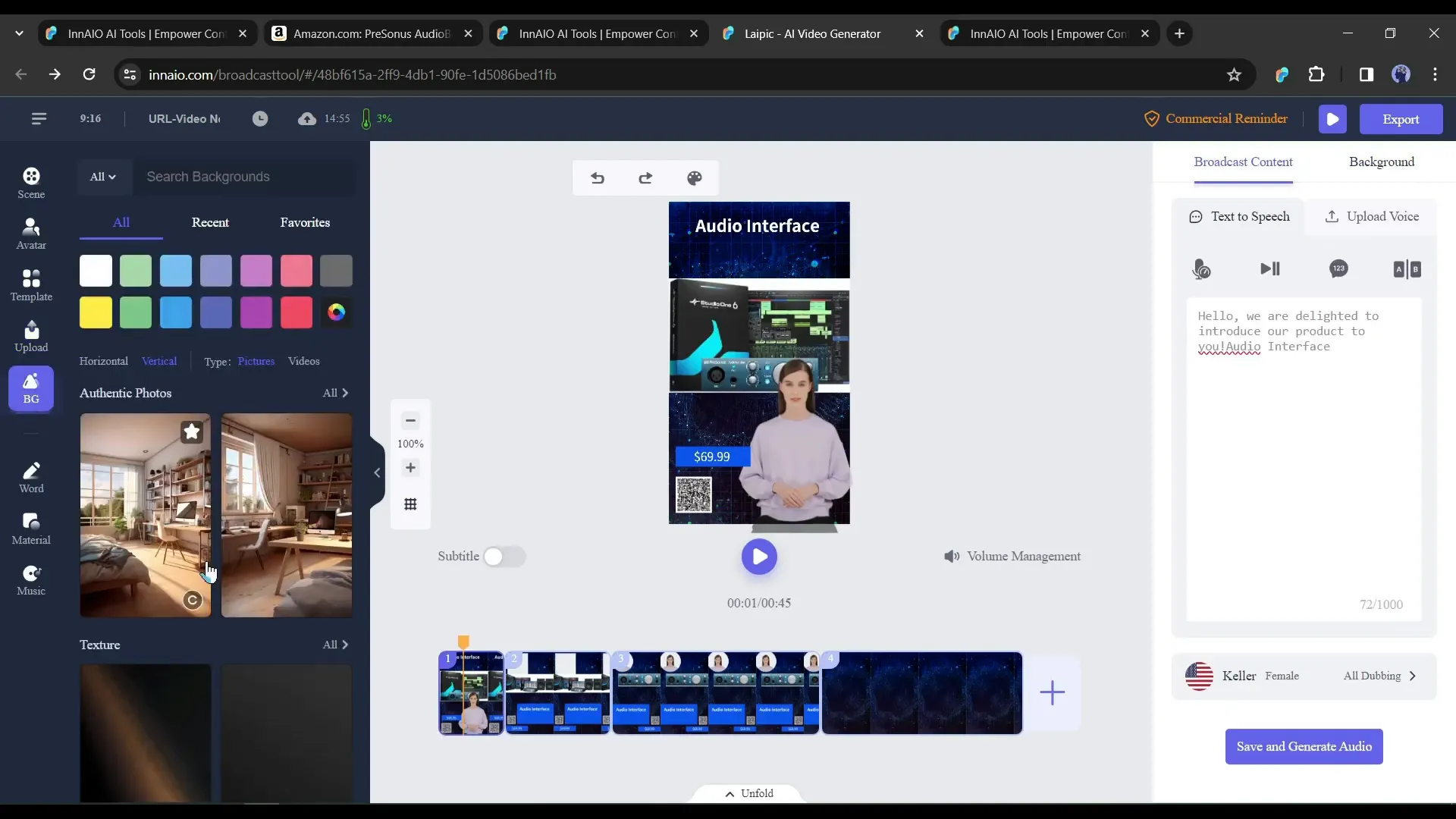1456x819 pixels.
Task: Add a new scene with plus
Action: pyautogui.click(x=1052, y=692)
